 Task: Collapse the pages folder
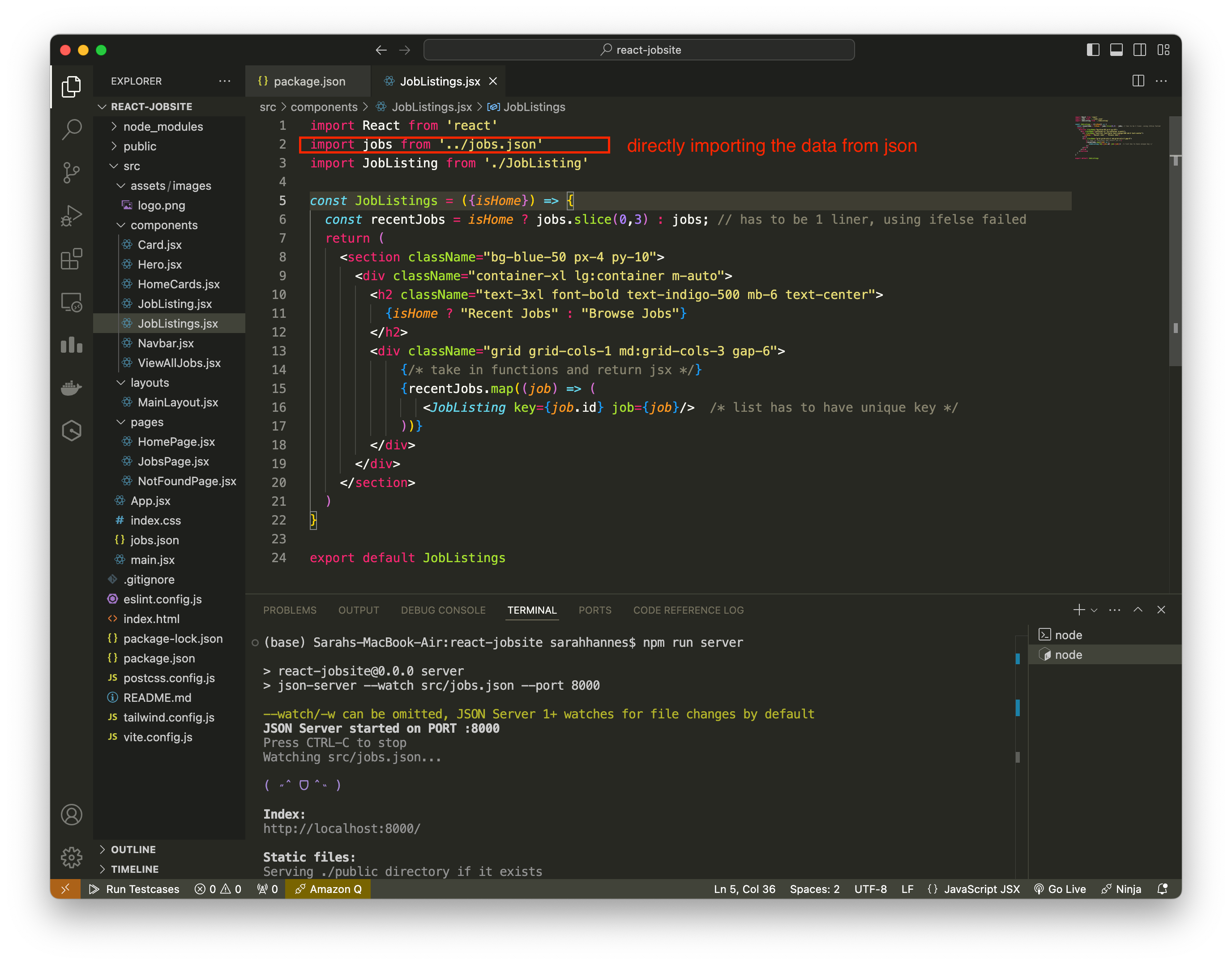170,422
